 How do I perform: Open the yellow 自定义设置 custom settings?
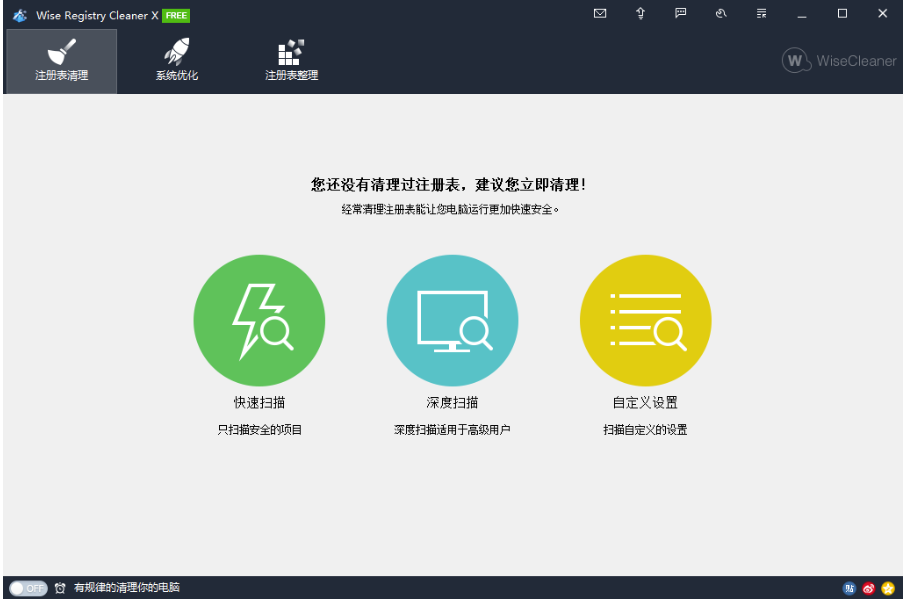(x=645, y=320)
